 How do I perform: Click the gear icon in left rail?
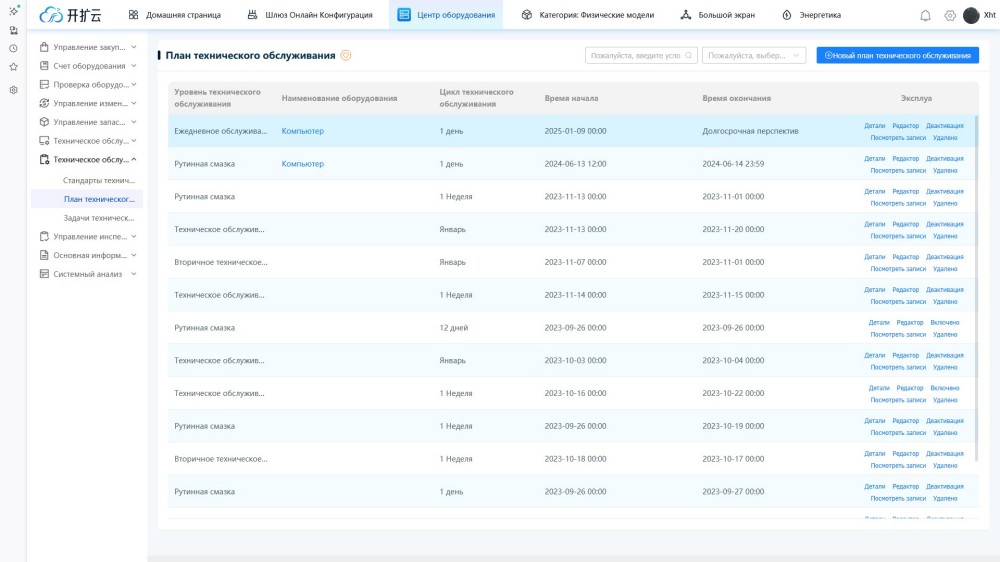13,90
